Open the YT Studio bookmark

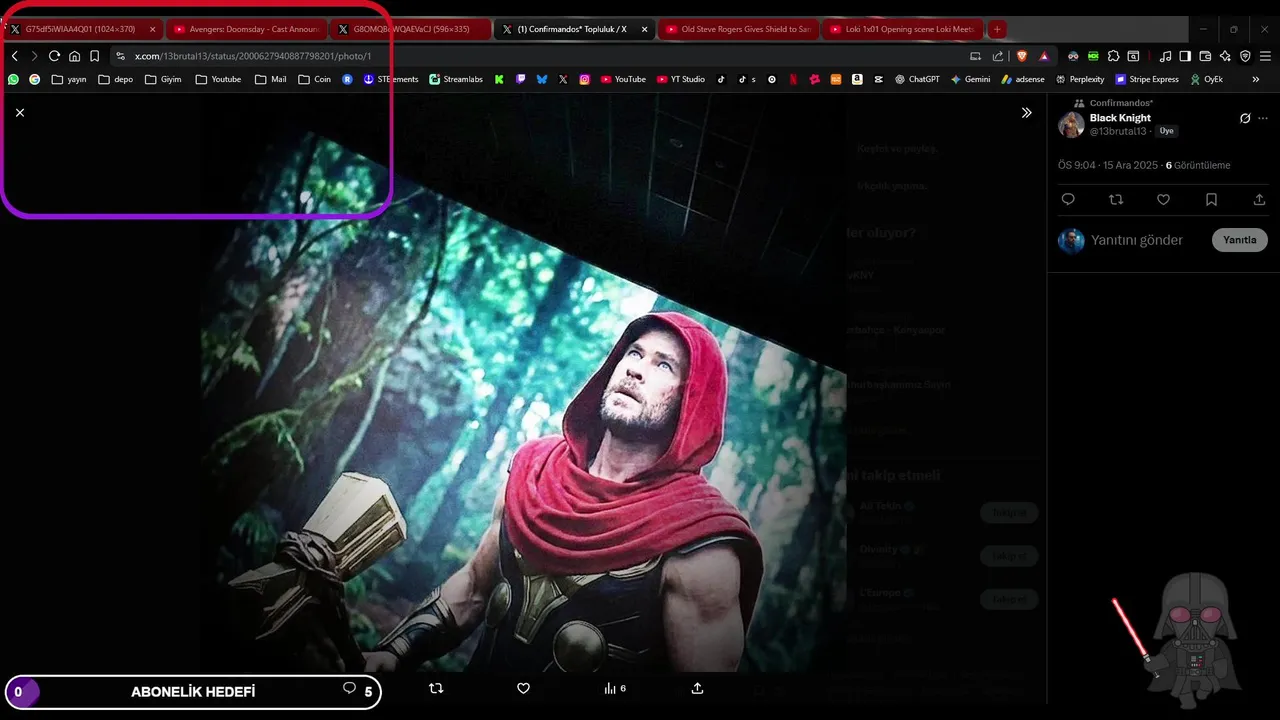pos(681,79)
